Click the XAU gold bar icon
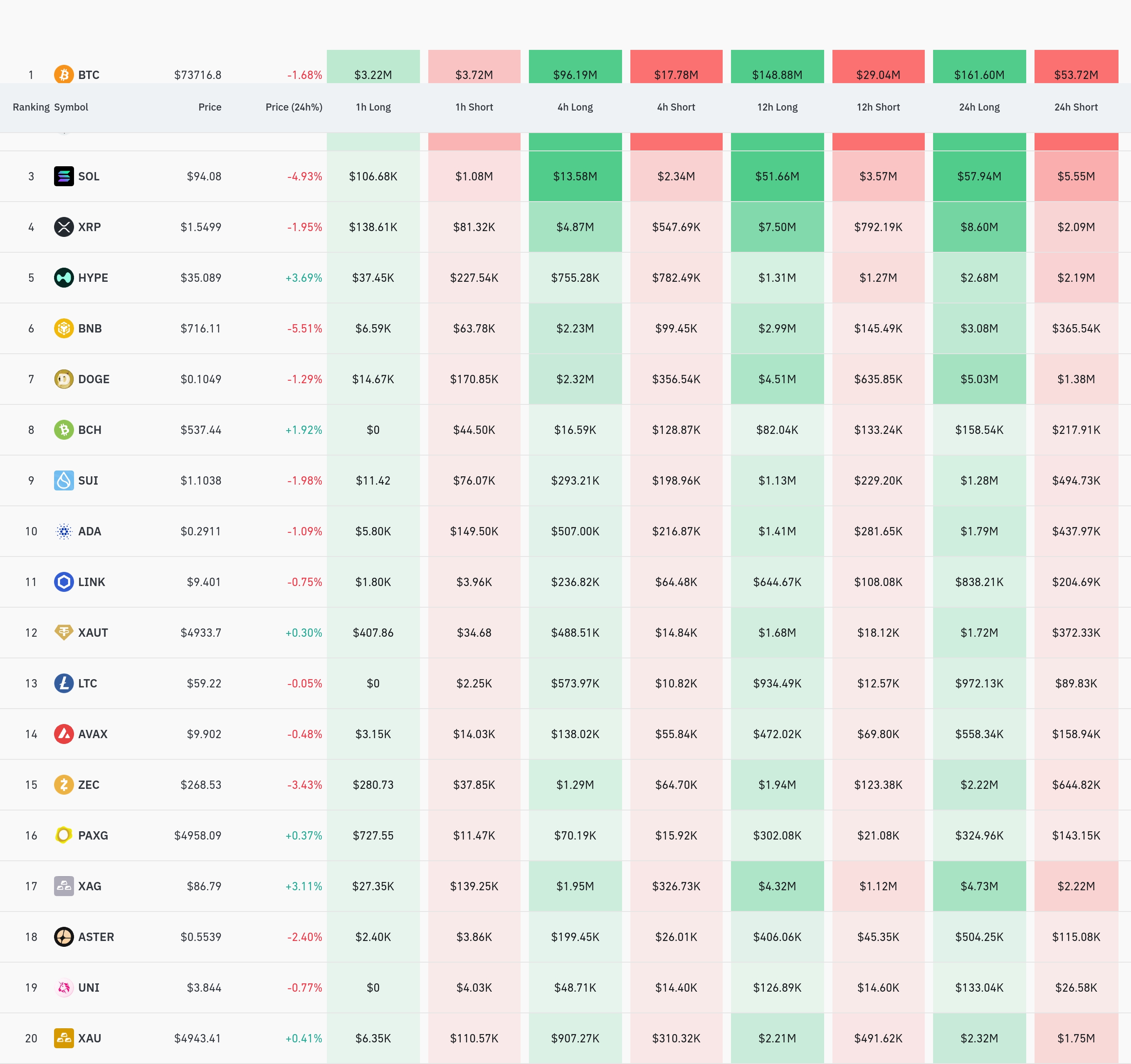The image size is (1131, 1064). pyautogui.click(x=64, y=1038)
